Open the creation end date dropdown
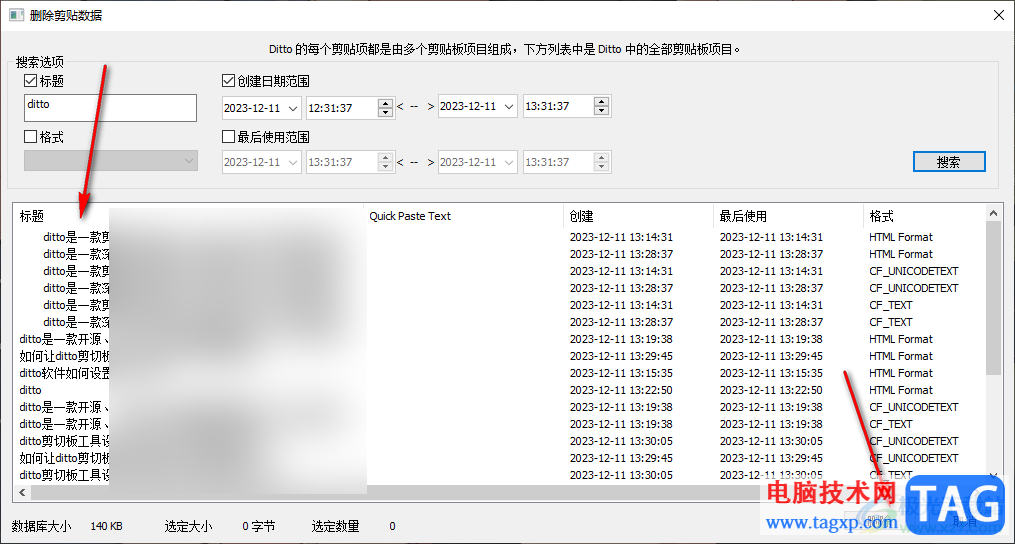This screenshot has height=544, width=1015. pos(509,107)
